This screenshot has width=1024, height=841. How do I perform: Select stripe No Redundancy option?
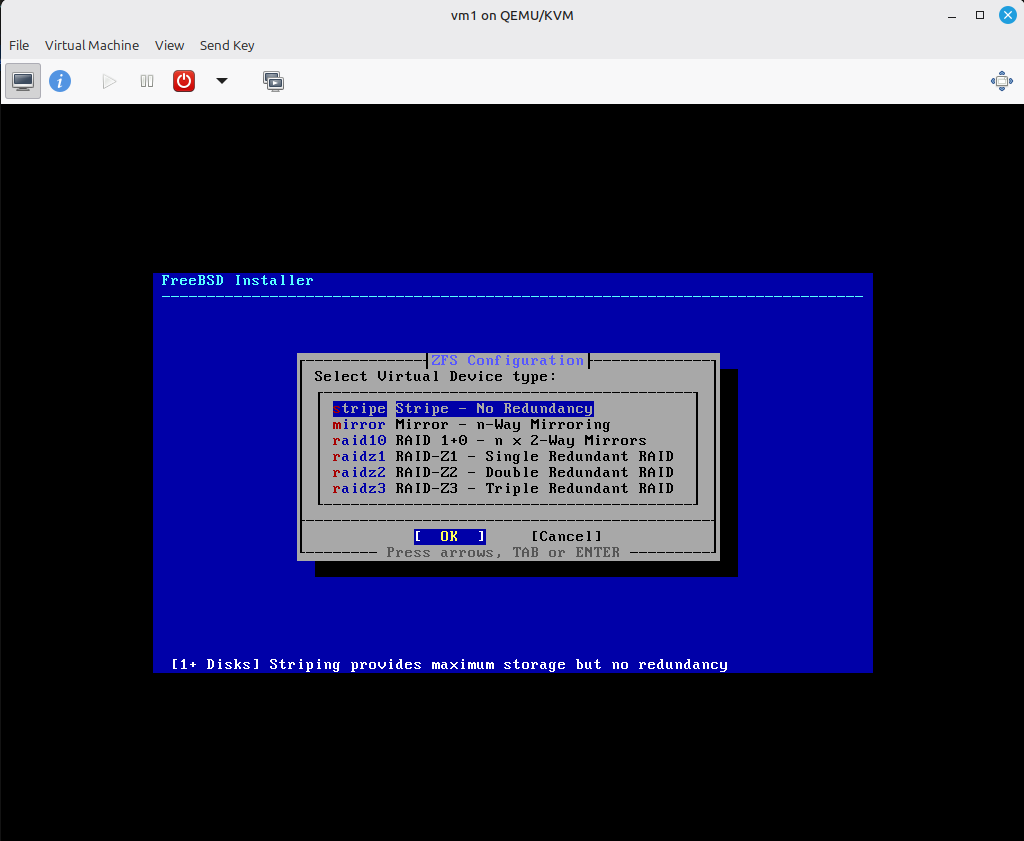463,408
